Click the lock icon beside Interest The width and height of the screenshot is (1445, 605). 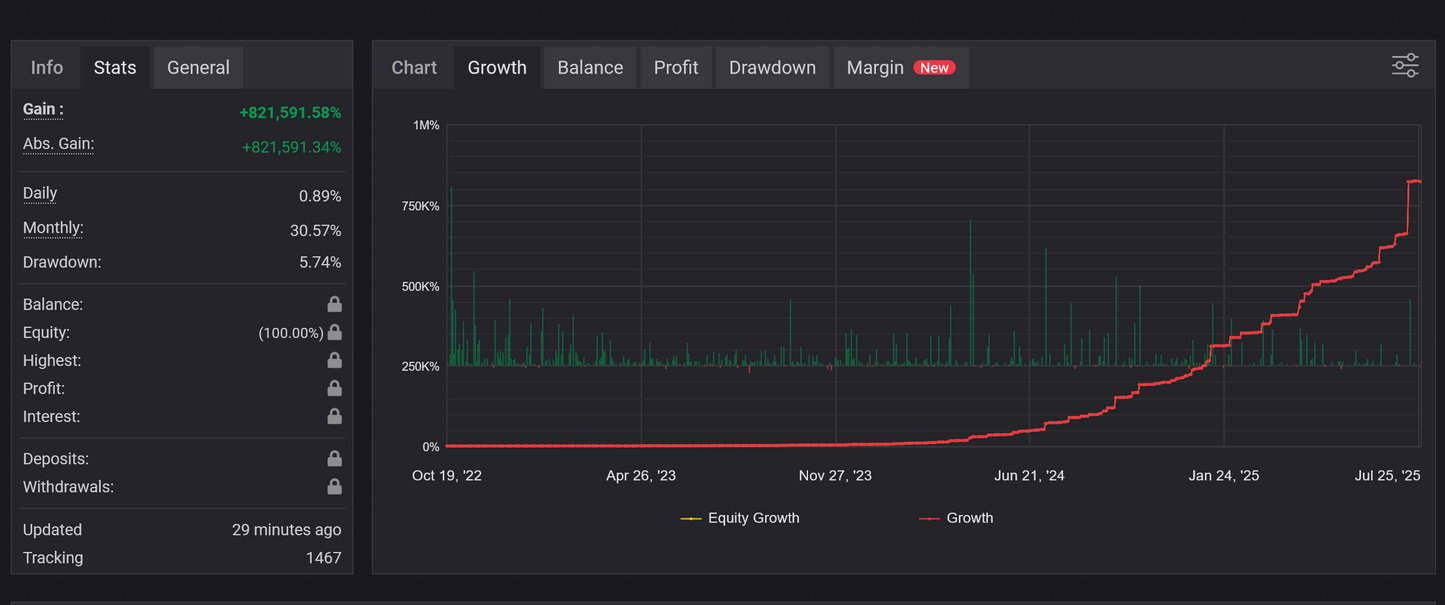(x=334, y=415)
